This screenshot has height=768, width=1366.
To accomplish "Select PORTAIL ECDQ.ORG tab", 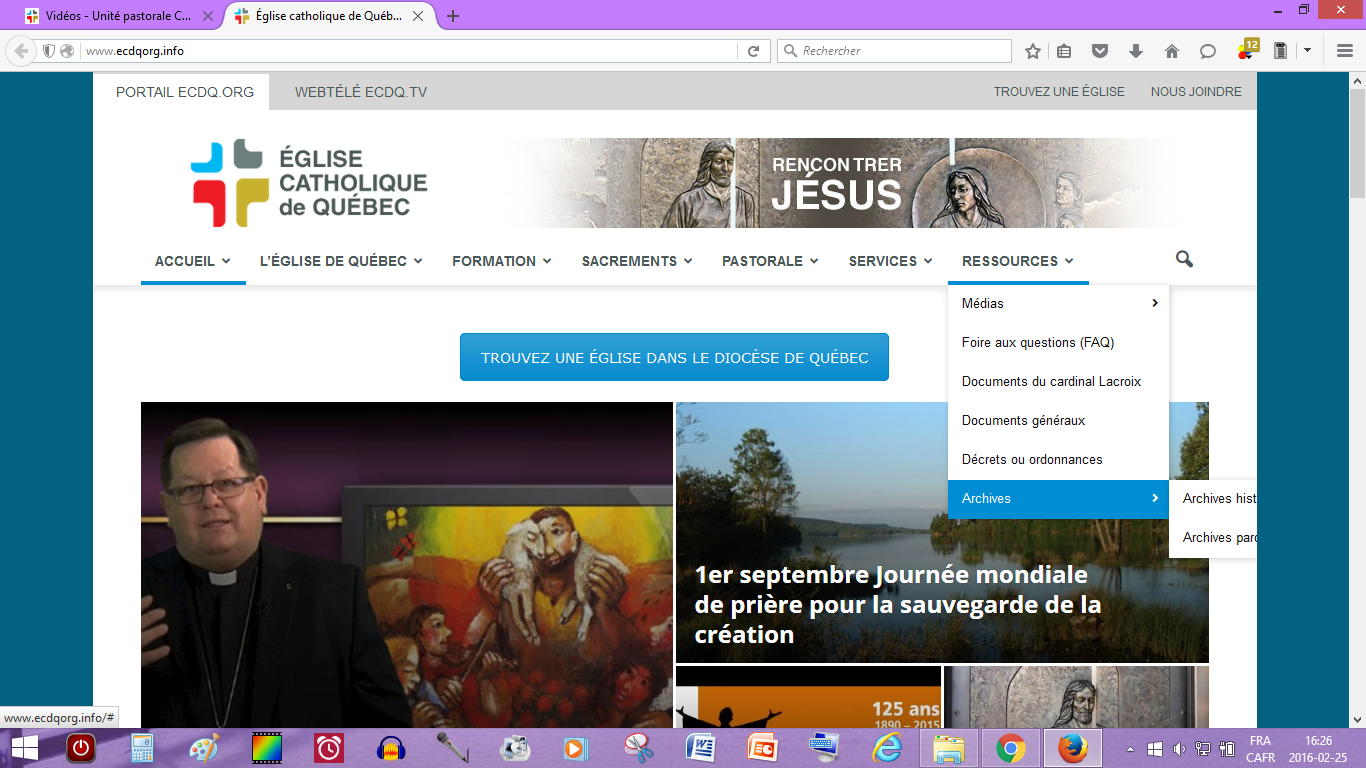I will click(x=185, y=92).
